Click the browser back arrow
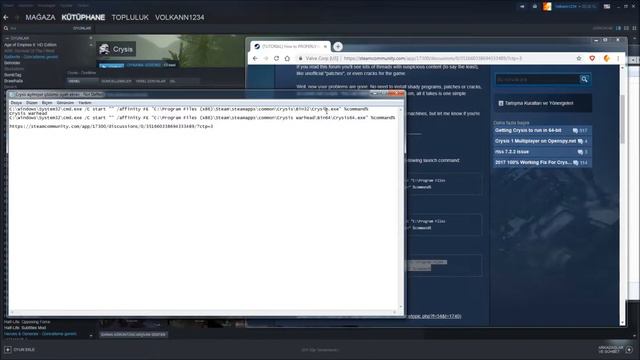The height and width of the screenshot is (360, 640). (x=255, y=59)
